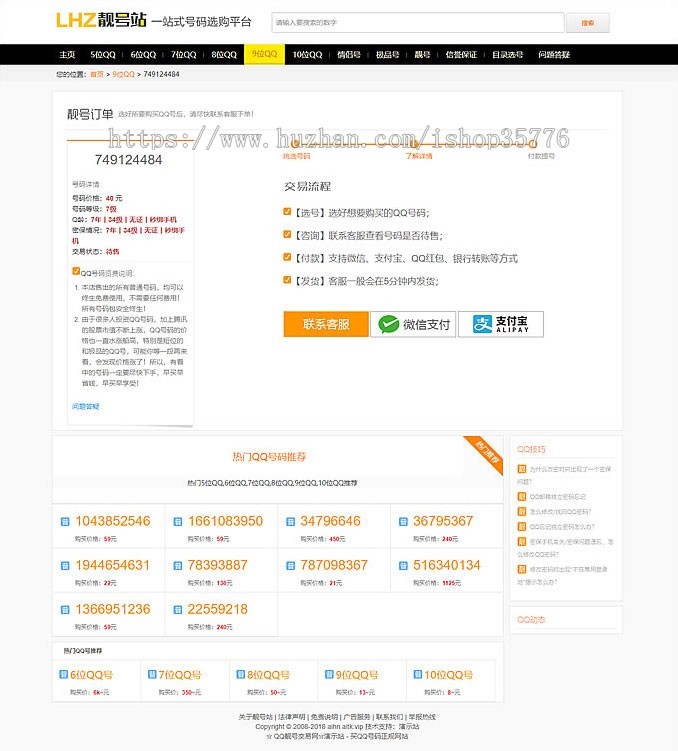Click the orange 联系客服 button
This screenshot has height=751, width=678.
point(326,324)
